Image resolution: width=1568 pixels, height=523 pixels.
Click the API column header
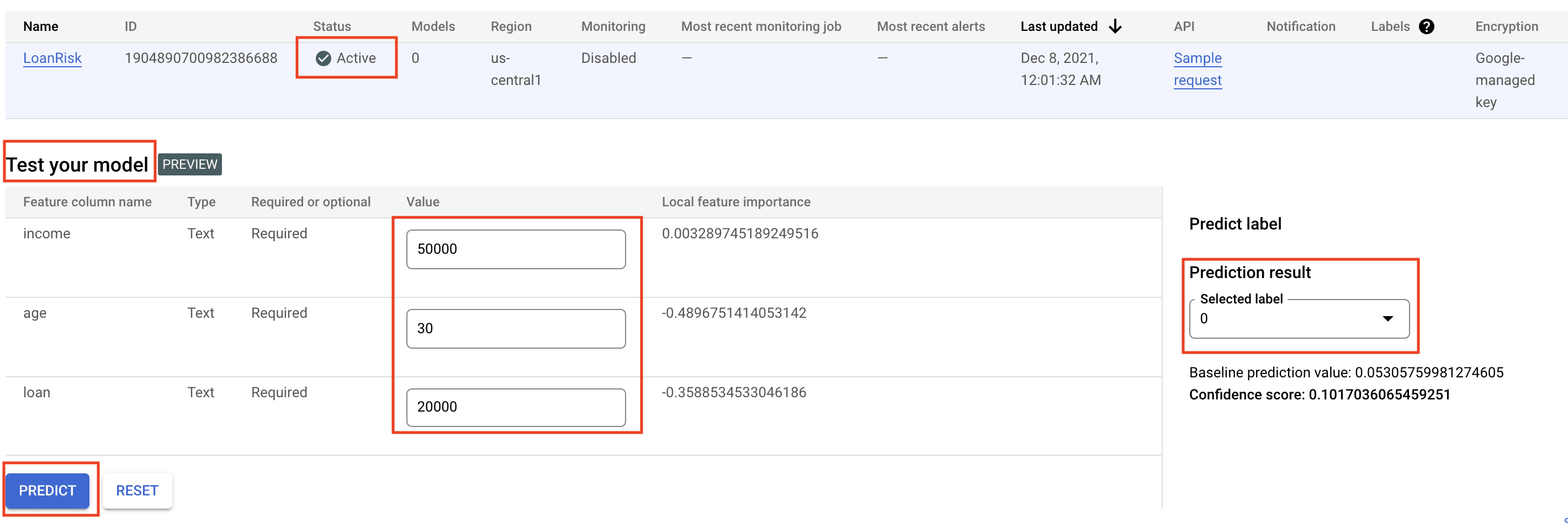click(1184, 27)
